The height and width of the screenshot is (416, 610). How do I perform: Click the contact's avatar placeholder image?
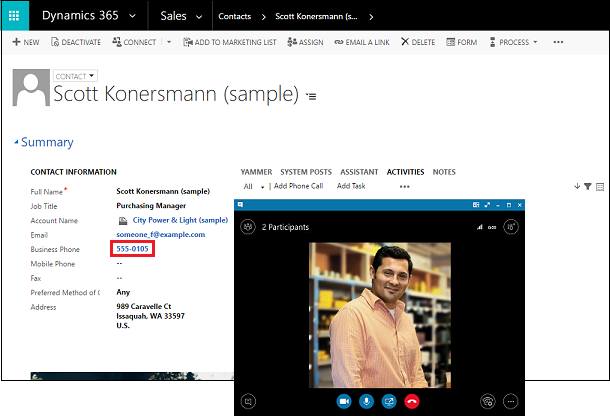(x=31, y=88)
